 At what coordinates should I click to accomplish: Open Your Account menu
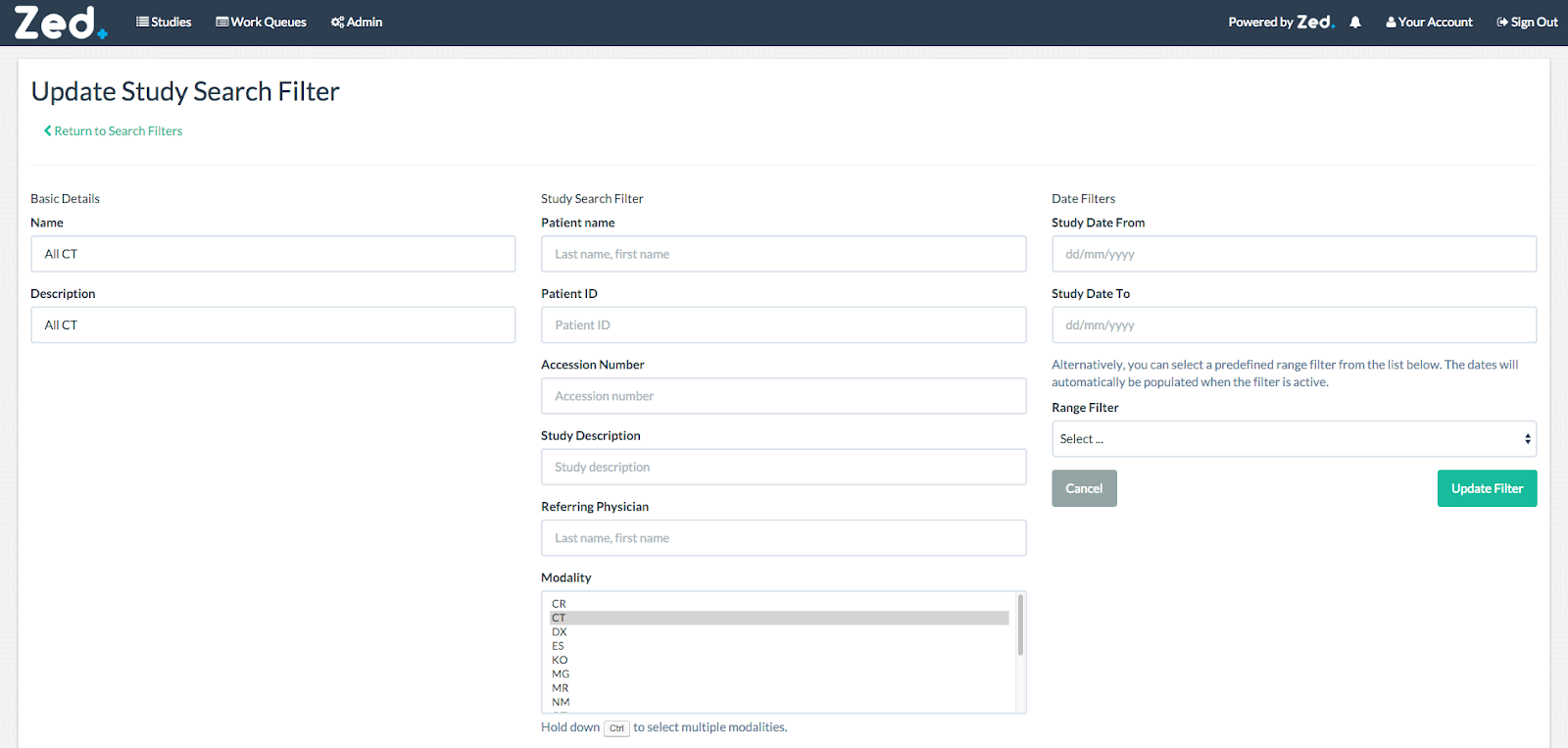(x=1429, y=22)
